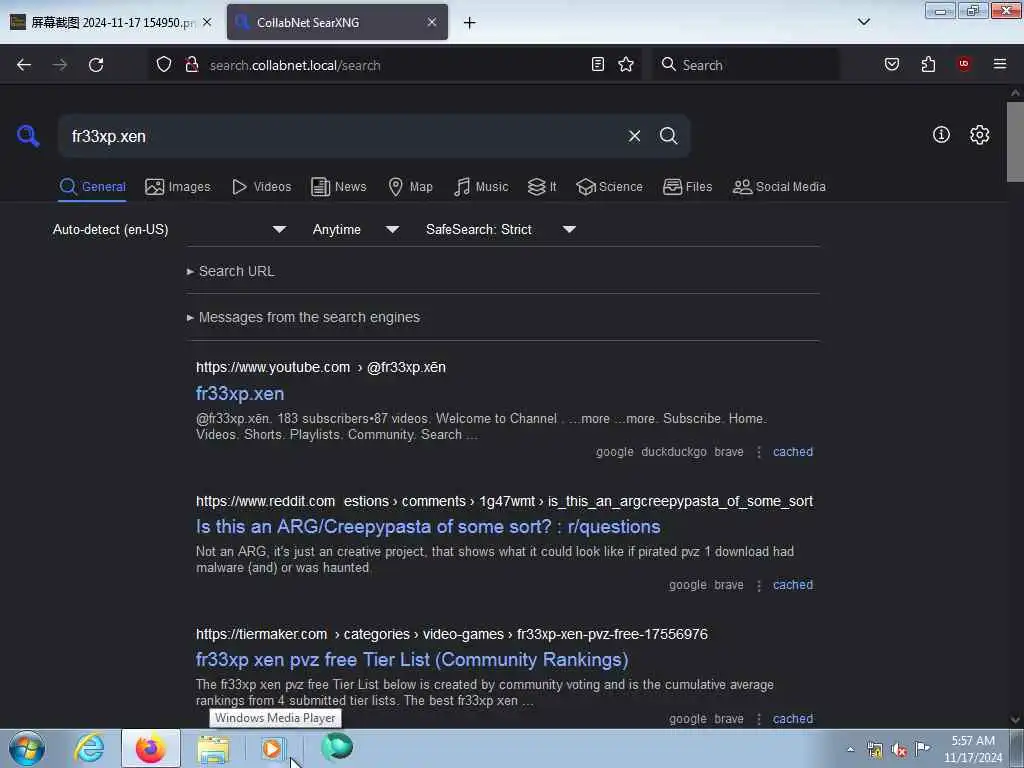Switch to Videos search category
This screenshot has height=768, width=1024.
coord(261,187)
